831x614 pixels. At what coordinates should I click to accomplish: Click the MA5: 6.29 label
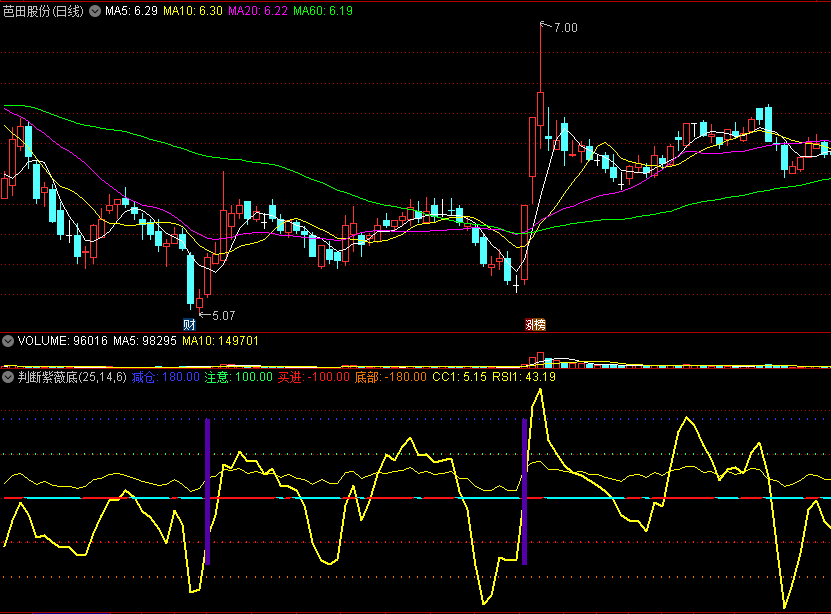pyautogui.click(x=131, y=11)
